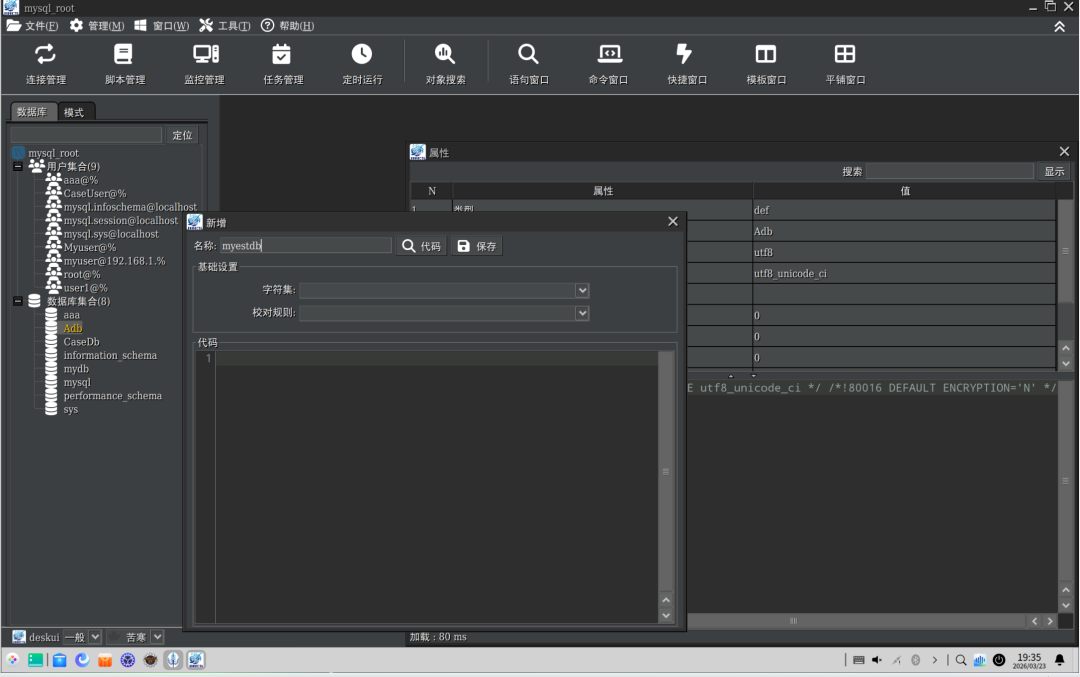
Task: Open the 苦寒 theme dropdown
Action: coord(157,637)
